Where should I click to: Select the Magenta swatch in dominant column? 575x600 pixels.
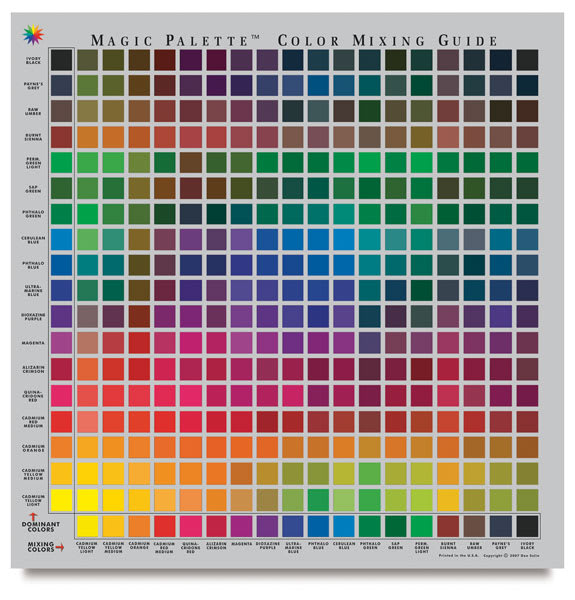[61, 343]
